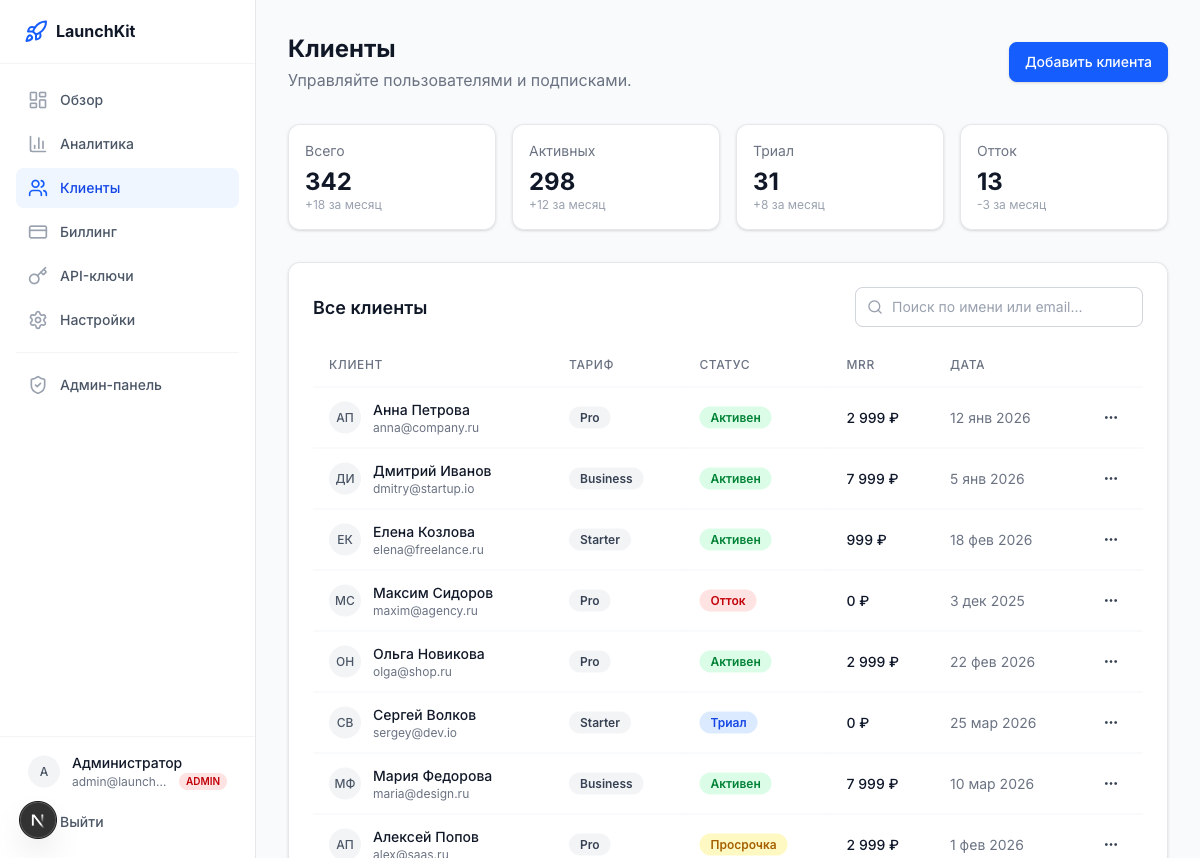Click the API-ключи key icon

(38, 276)
